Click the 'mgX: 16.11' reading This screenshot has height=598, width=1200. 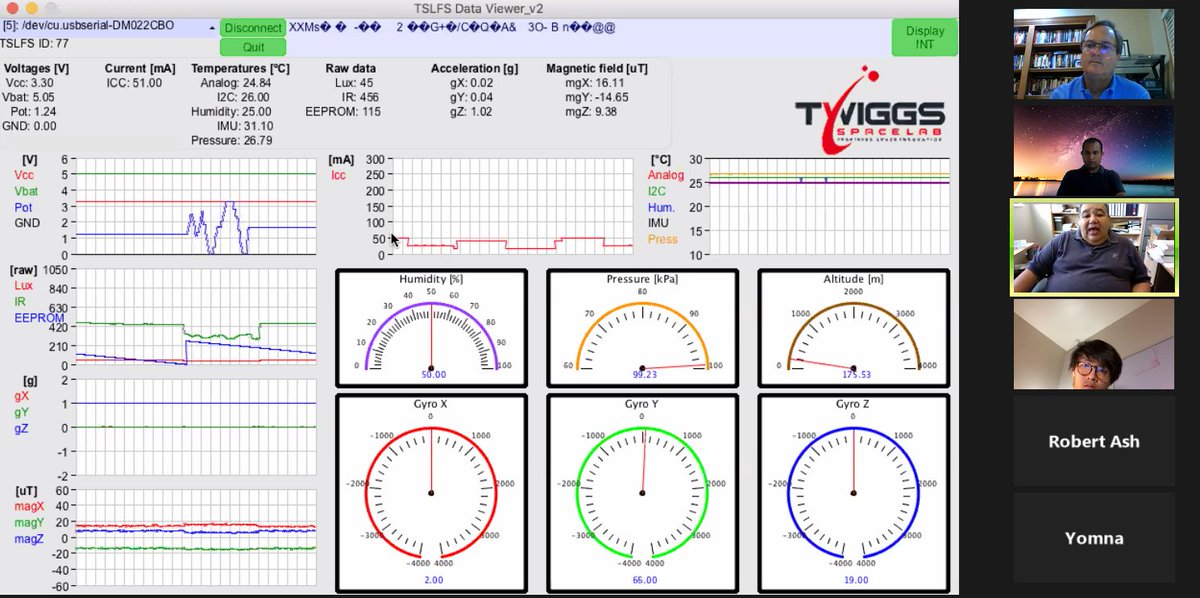(x=596, y=83)
